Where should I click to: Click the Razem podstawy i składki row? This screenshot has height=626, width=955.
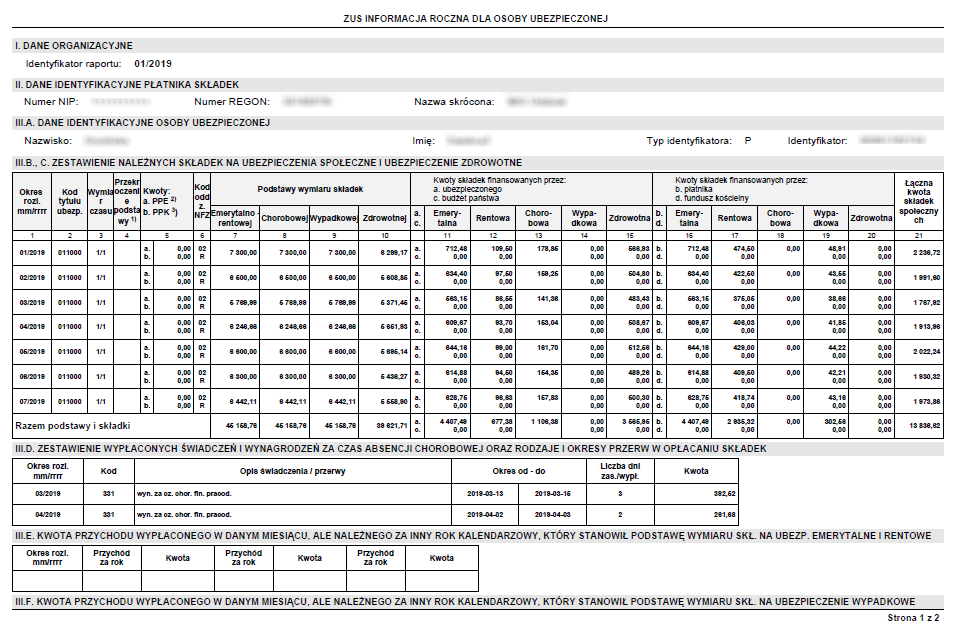point(478,426)
